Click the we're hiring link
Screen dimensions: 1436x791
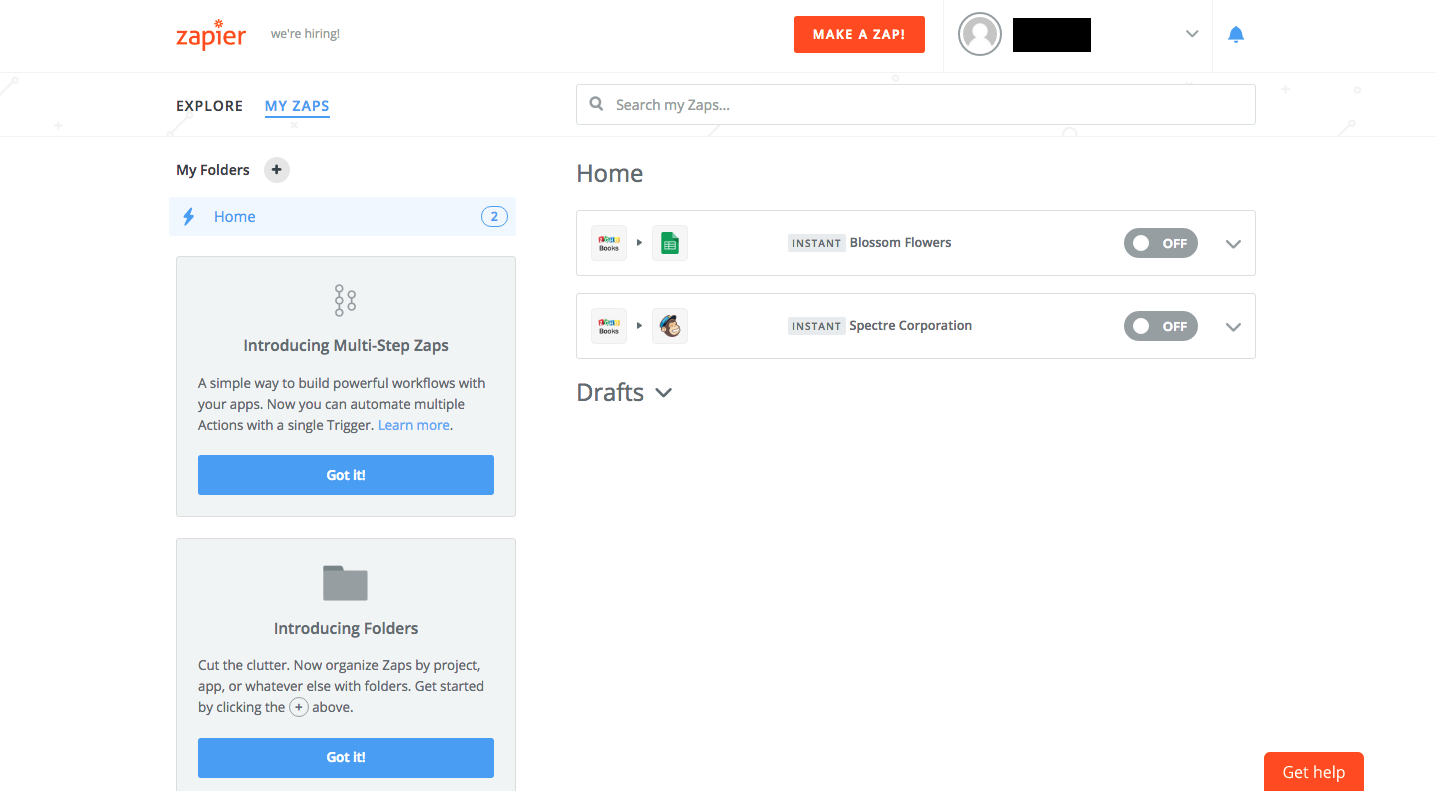(305, 34)
